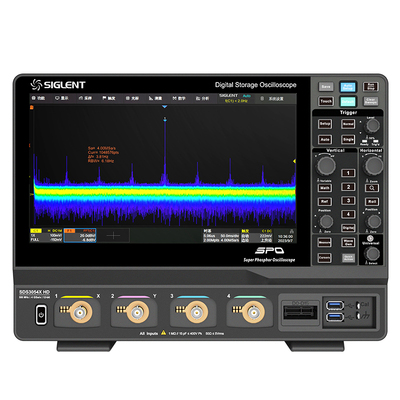Enable channel 3 button
Image resolution: width=400 pixels, height=400 pixels.
tap(348, 201)
